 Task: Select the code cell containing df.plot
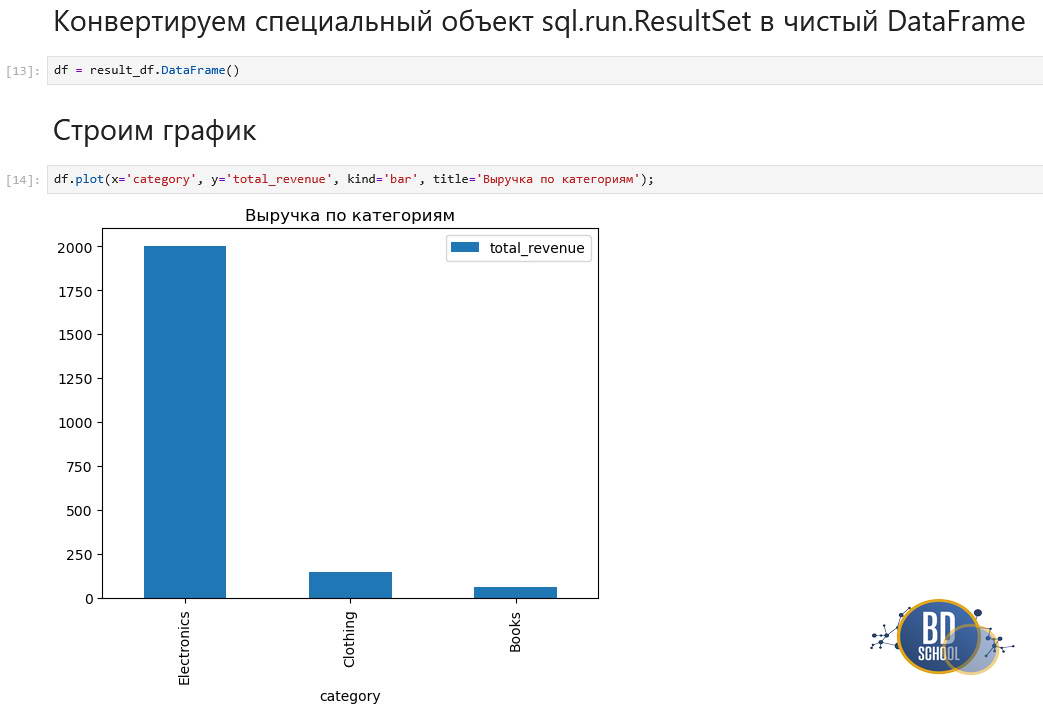tap(350, 178)
